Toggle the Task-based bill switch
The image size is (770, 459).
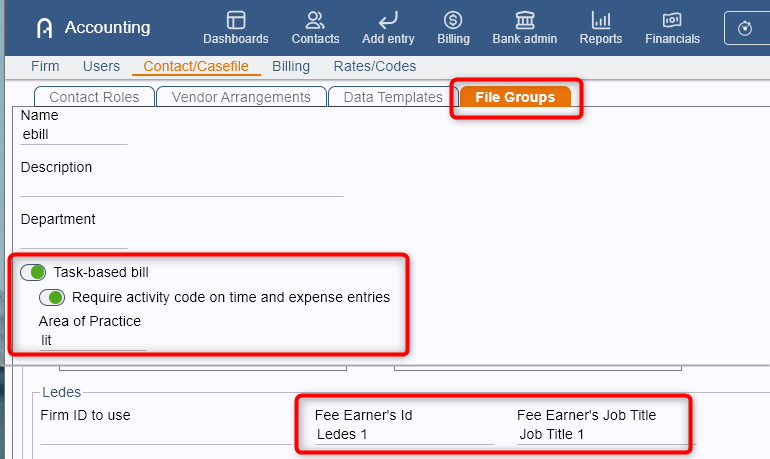click(33, 272)
